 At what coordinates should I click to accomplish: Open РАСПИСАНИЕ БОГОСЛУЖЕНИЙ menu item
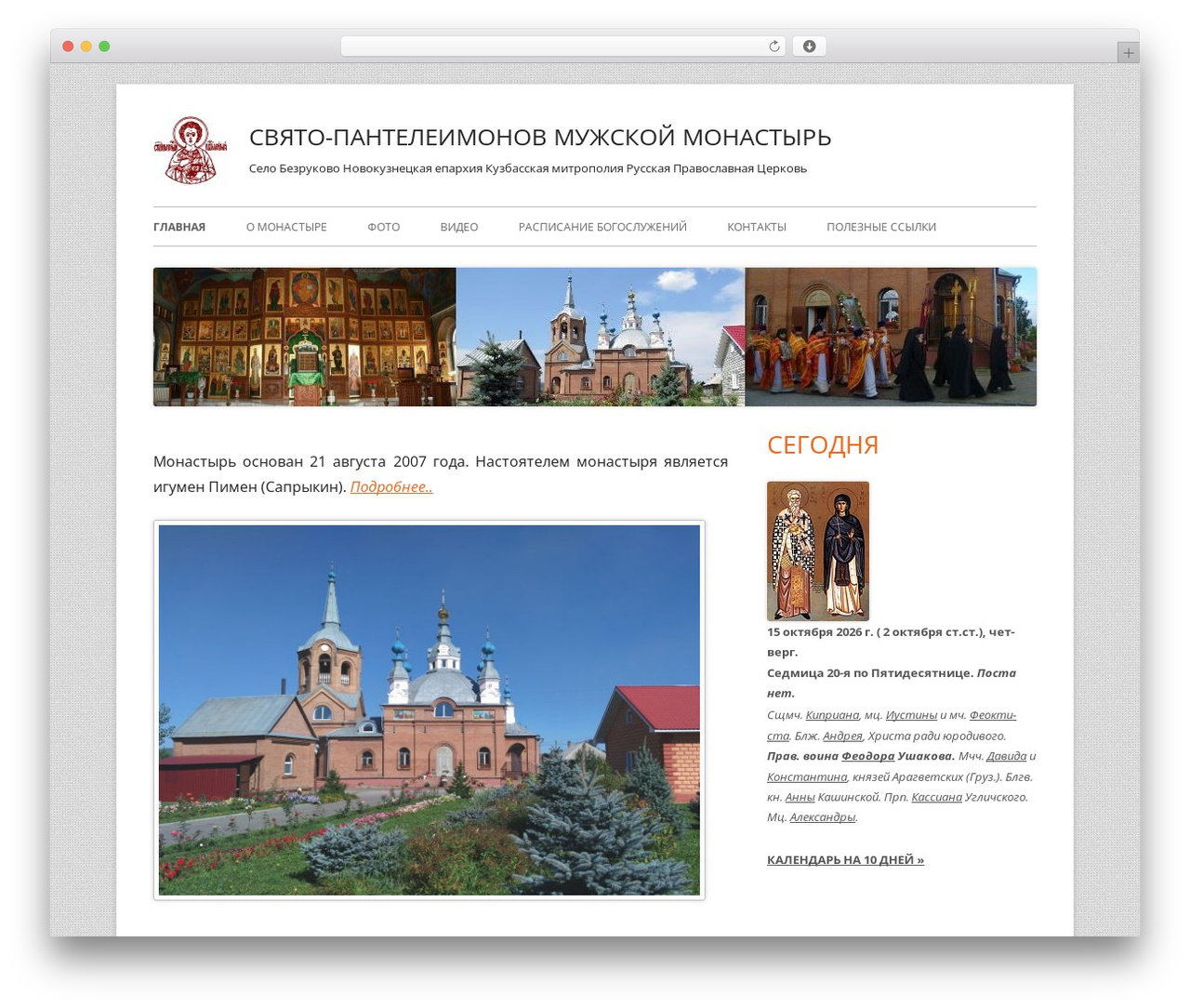(x=602, y=227)
